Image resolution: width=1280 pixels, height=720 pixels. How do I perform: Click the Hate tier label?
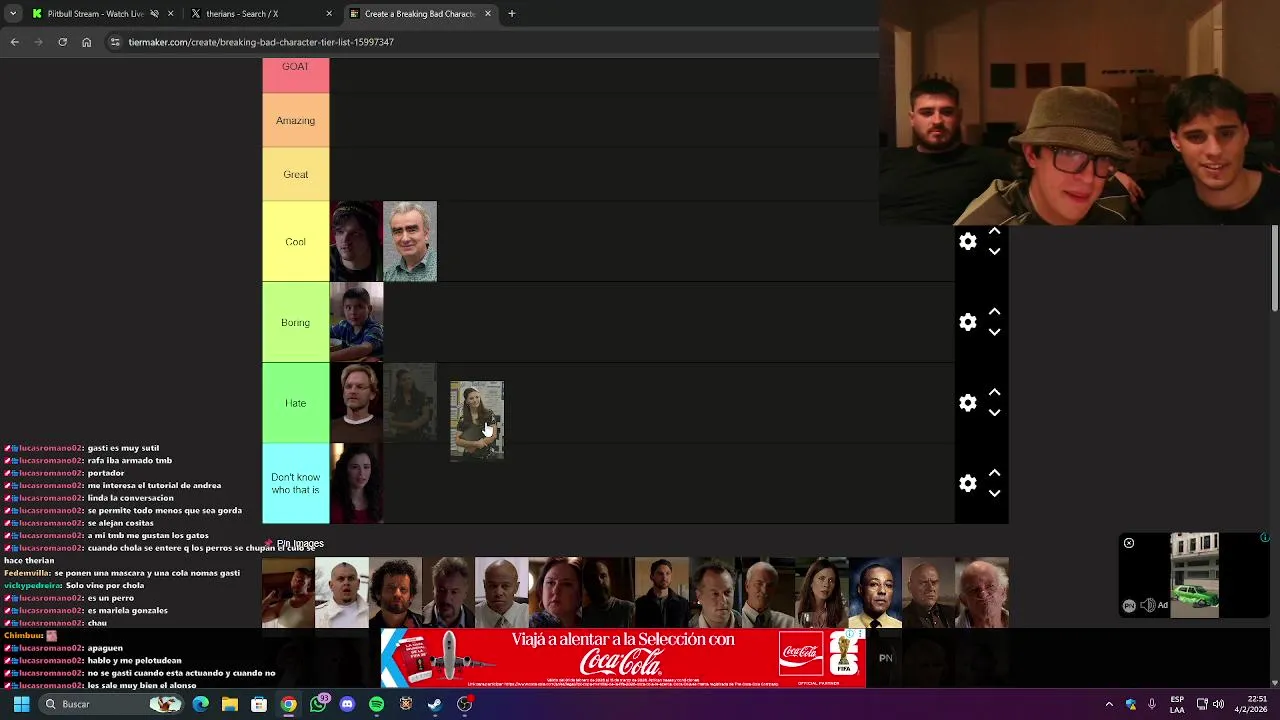[295, 403]
